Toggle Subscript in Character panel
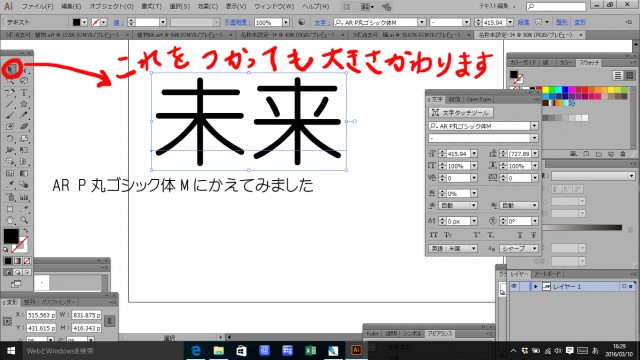 tap(491, 235)
